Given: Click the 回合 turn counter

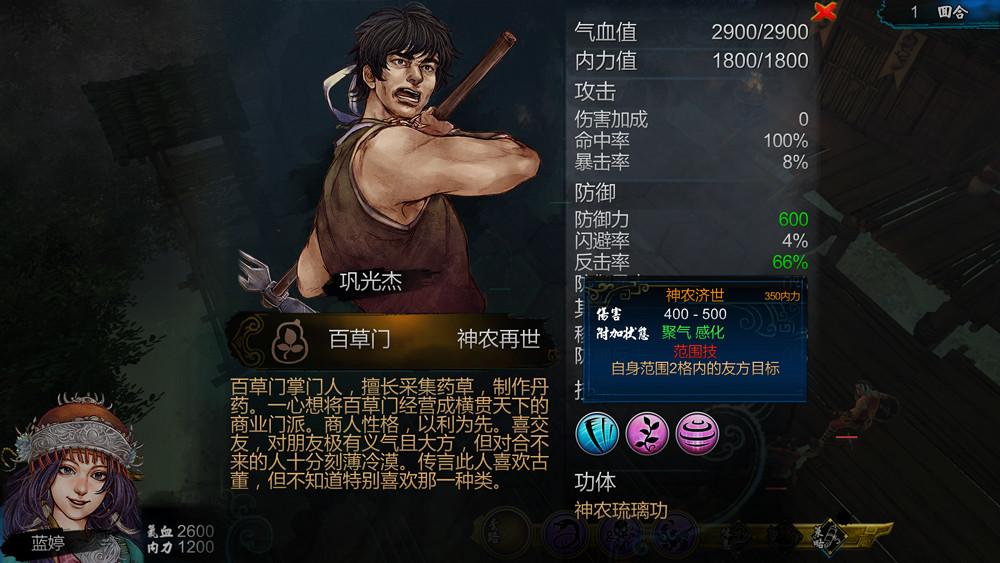Looking at the screenshot, I should click(x=952, y=12).
